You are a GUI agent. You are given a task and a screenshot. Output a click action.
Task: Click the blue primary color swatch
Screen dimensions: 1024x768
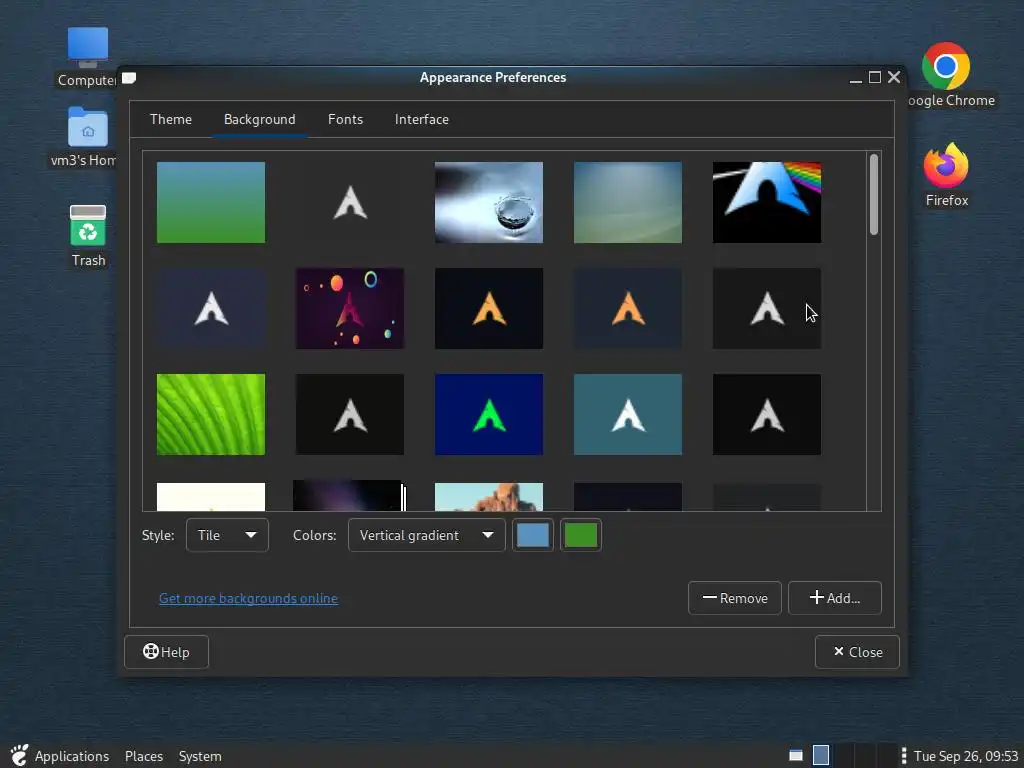532,535
